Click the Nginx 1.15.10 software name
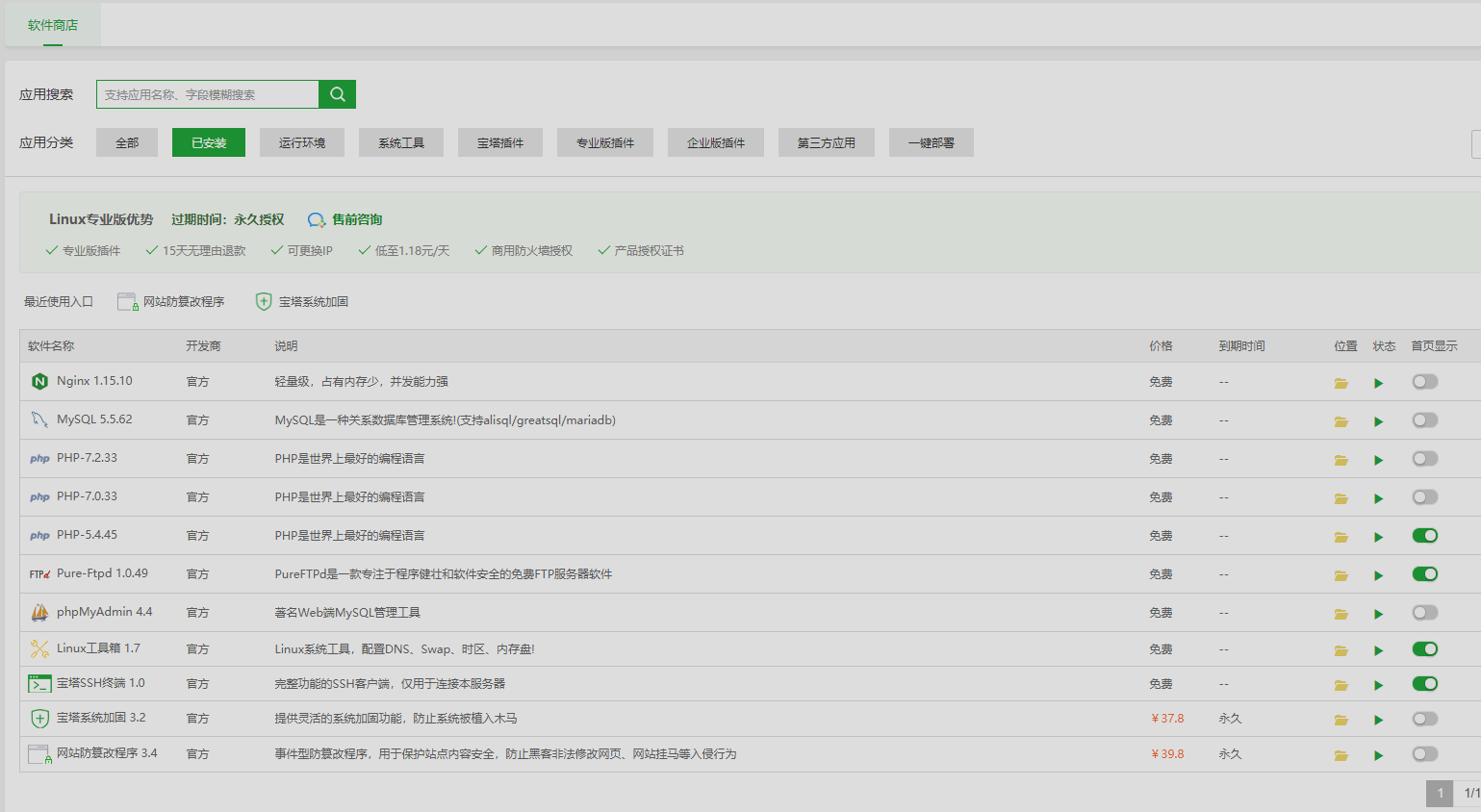The height and width of the screenshot is (812, 1481). [94, 381]
